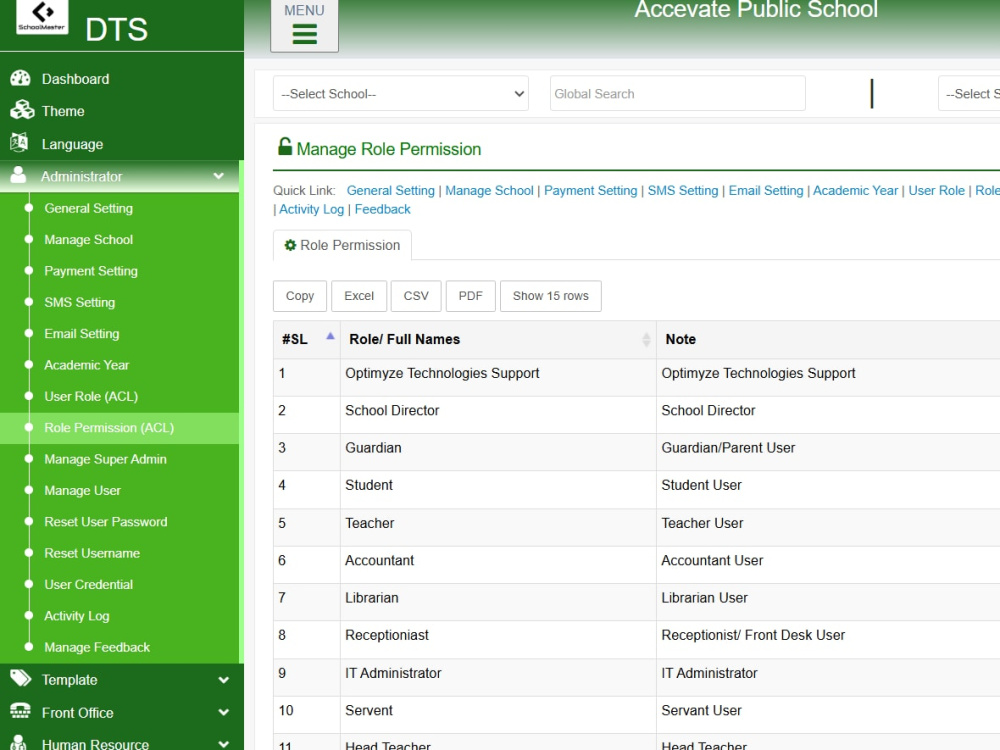
Task: Click the Human Resource person icon
Action: tap(19, 742)
